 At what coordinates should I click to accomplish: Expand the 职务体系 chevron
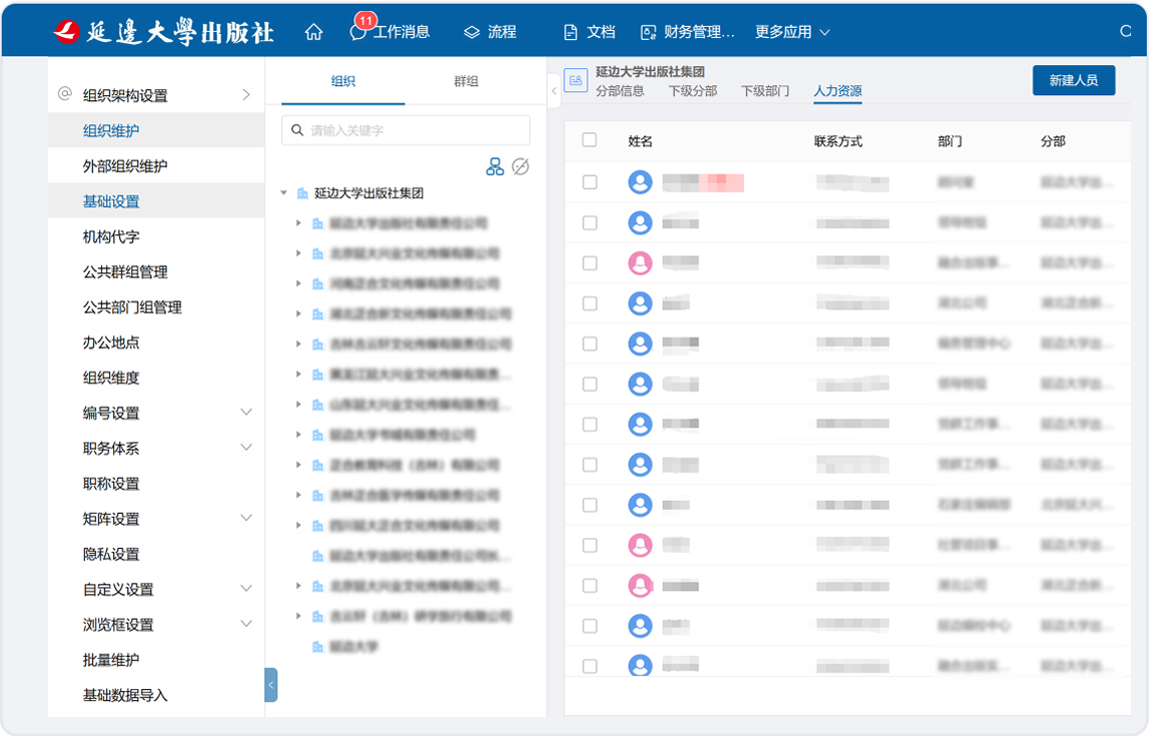coord(247,448)
